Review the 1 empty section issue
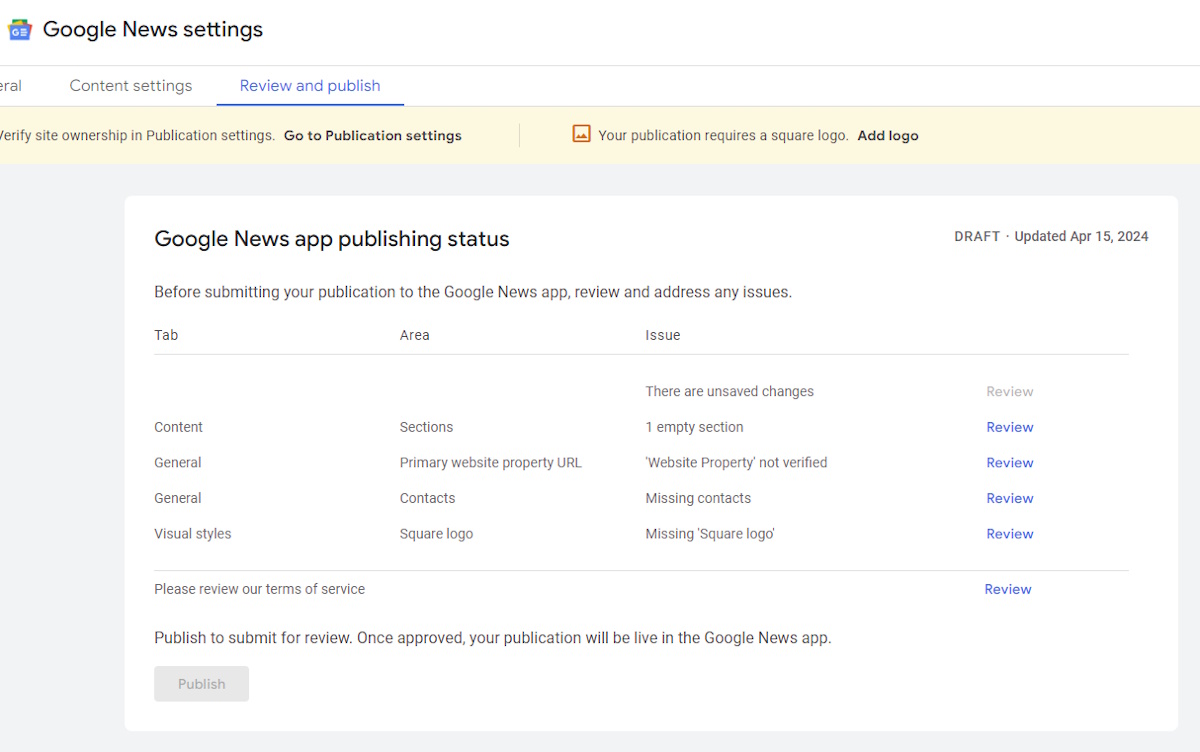This screenshot has height=752, width=1200. (1009, 427)
